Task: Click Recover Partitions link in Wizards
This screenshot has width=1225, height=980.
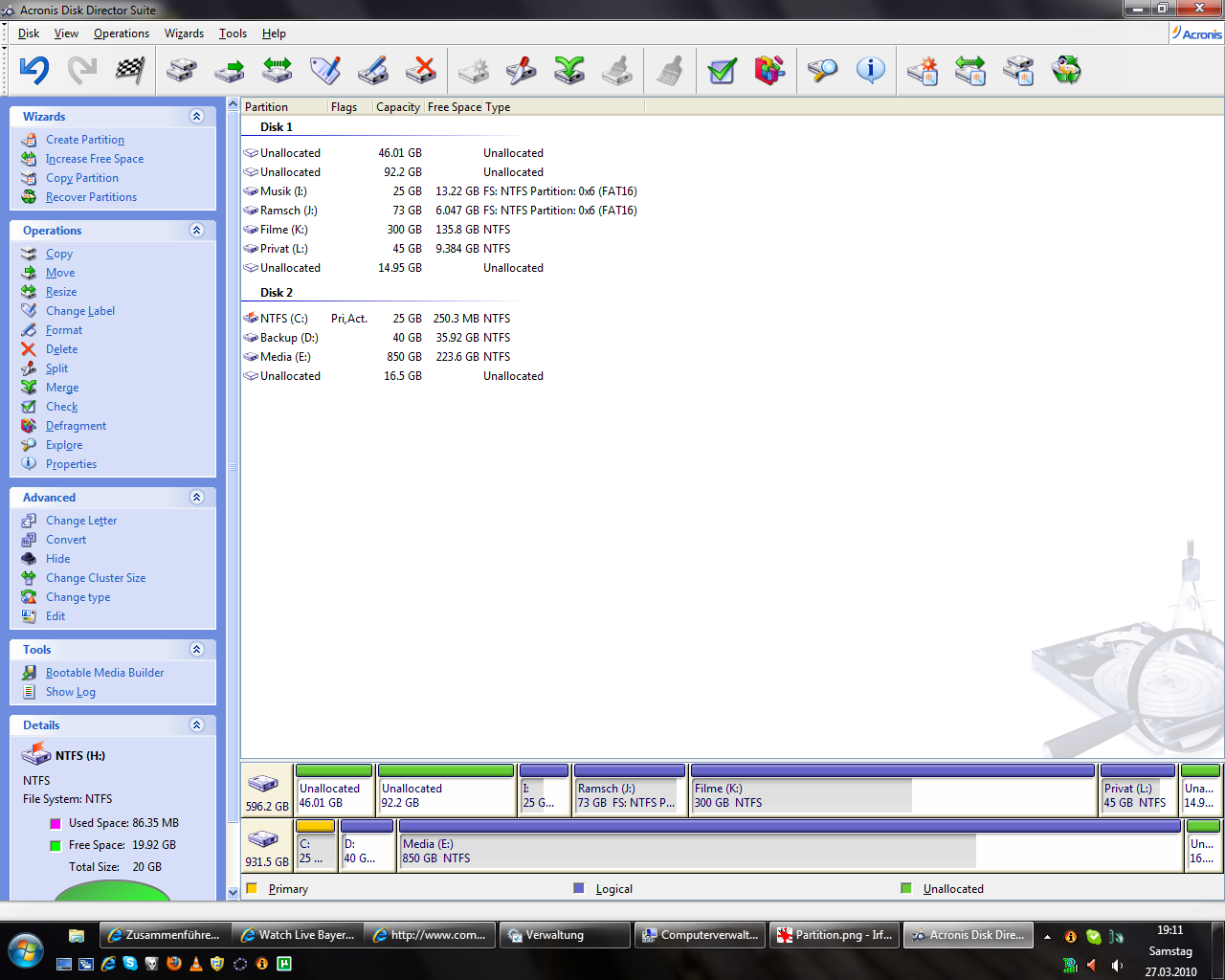Action: tap(91, 197)
